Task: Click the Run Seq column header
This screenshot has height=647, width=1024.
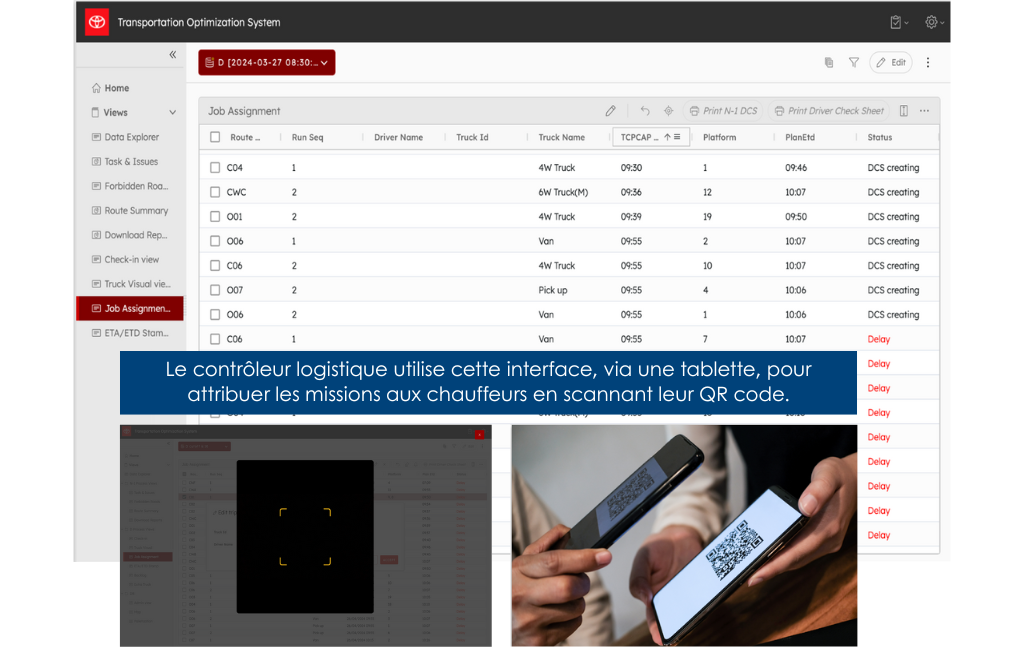Action: tap(308, 137)
